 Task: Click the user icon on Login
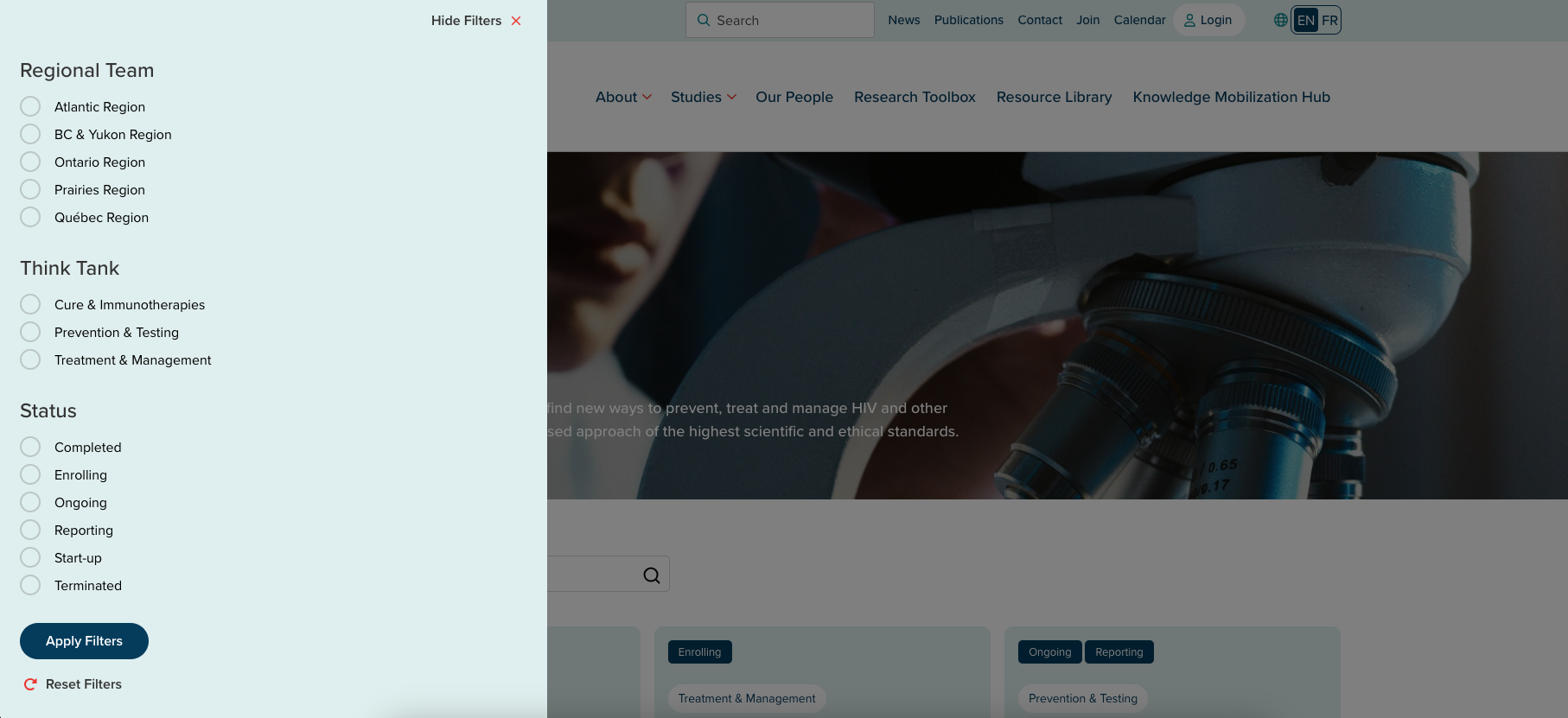1189,20
